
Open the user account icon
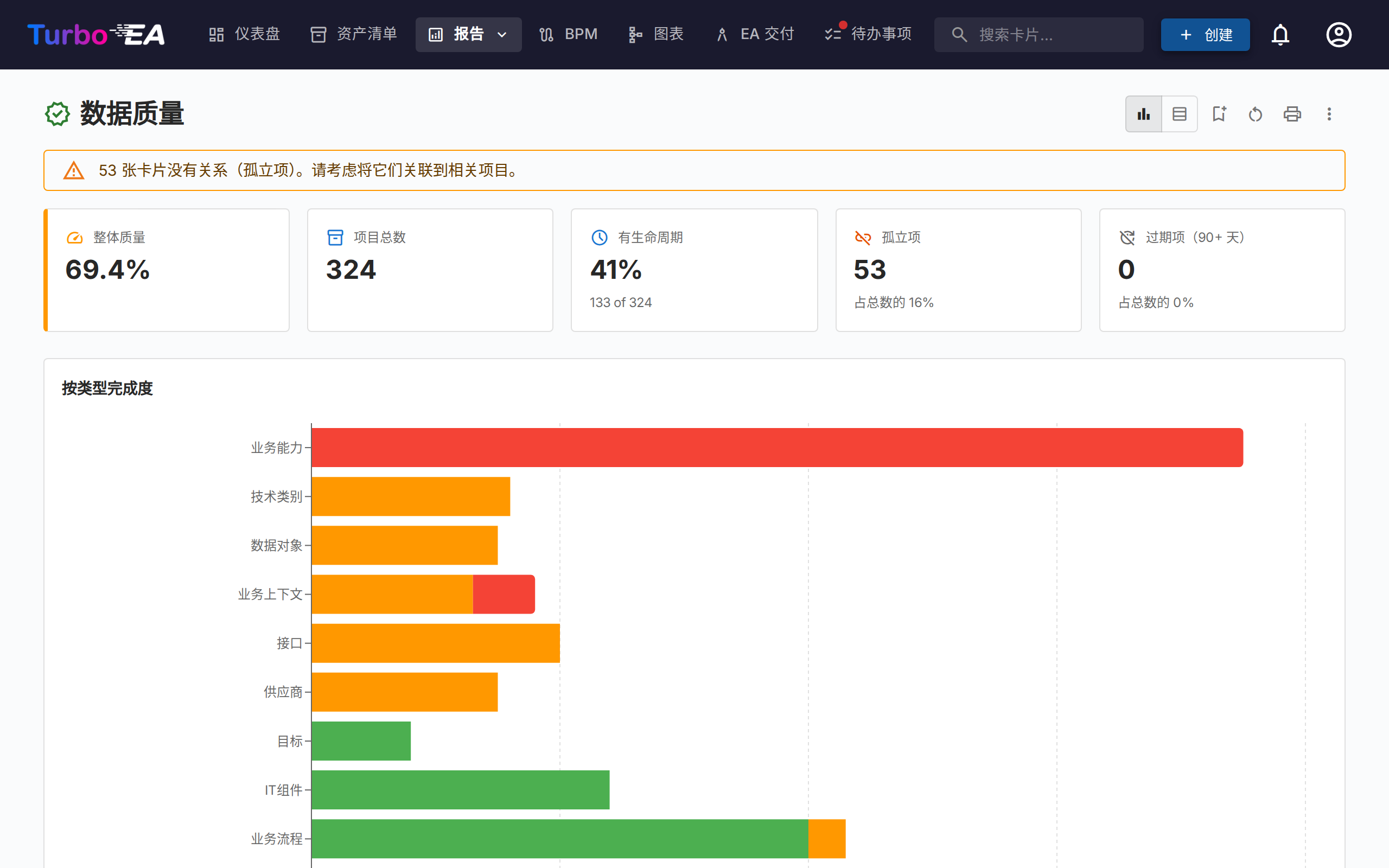[1339, 34]
